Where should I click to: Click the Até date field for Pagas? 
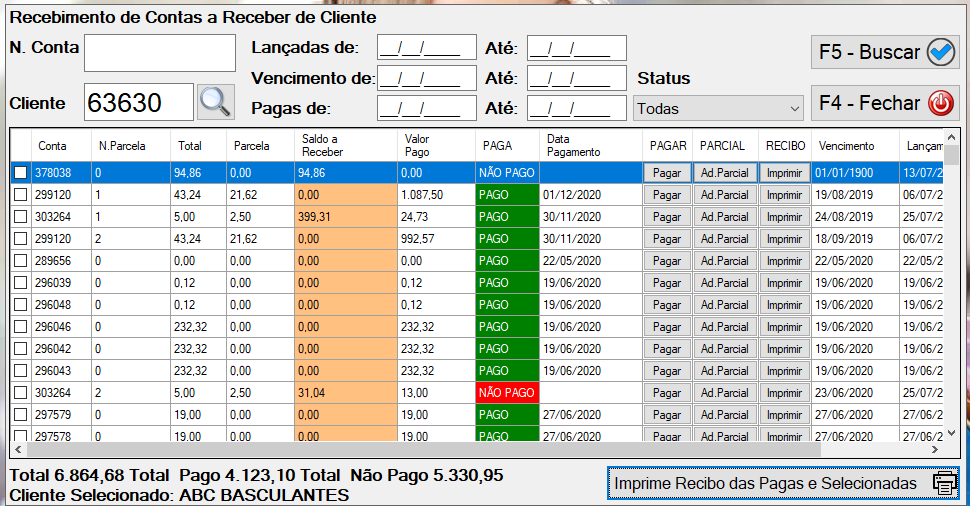click(x=577, y=108)
